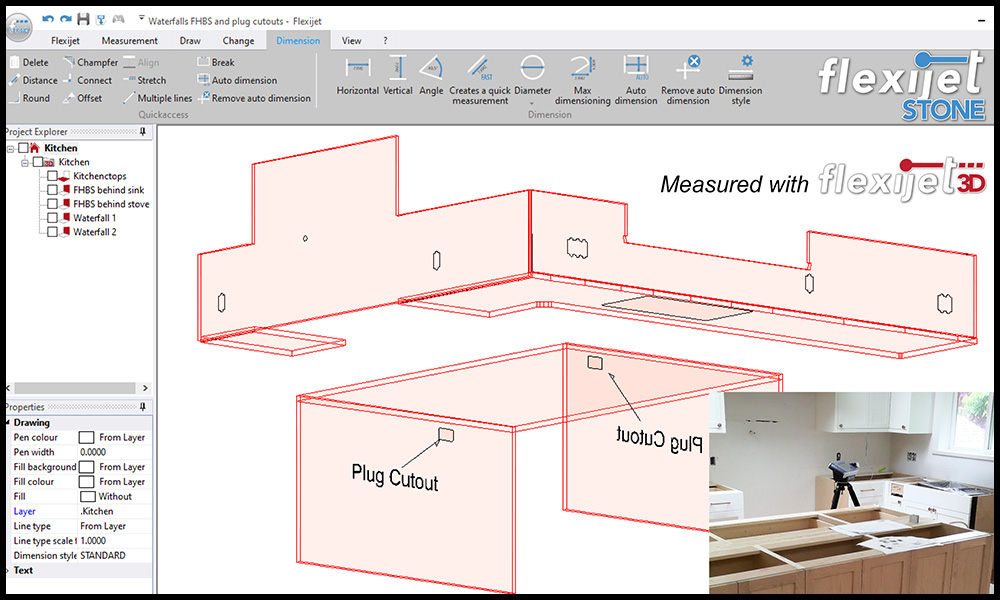Toggle the Kitchenctops layer checkbox
This screenshot has height=600, width=1000.
[x=53, y=176]
